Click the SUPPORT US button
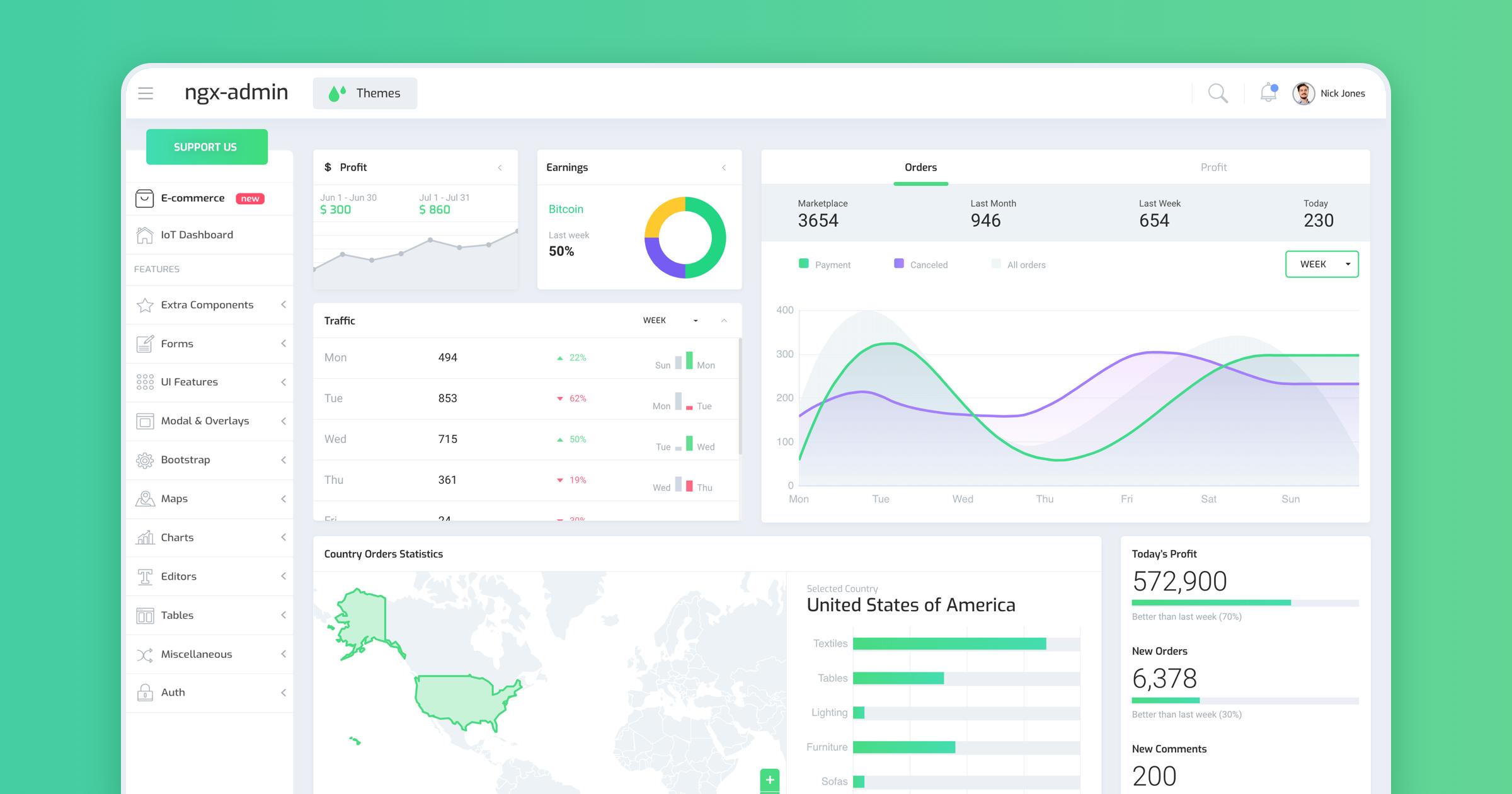 coord(206,147)
